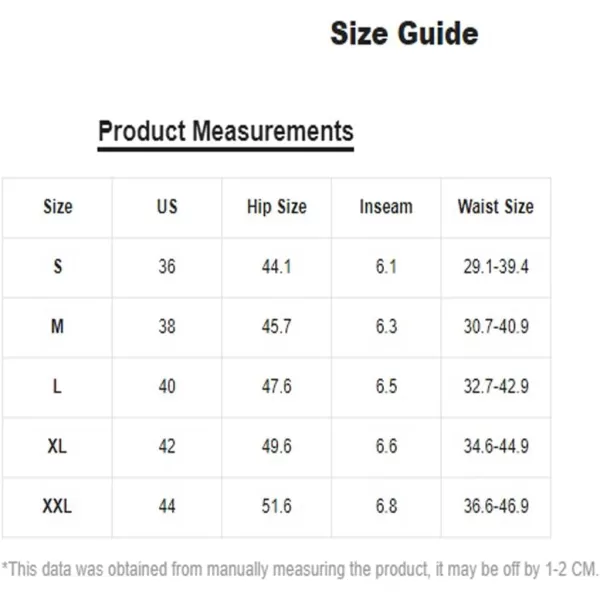The image size is (600, 600).
Task: Click US size 44 cell
Action: (x=167, y=506)
